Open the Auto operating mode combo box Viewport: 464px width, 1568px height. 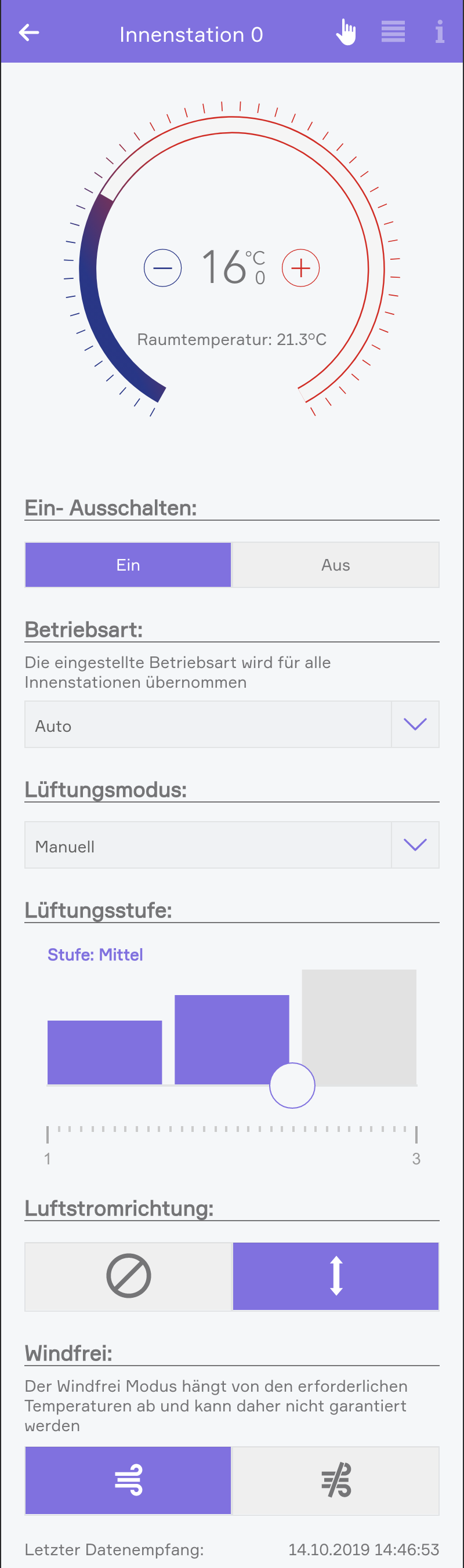207,724
